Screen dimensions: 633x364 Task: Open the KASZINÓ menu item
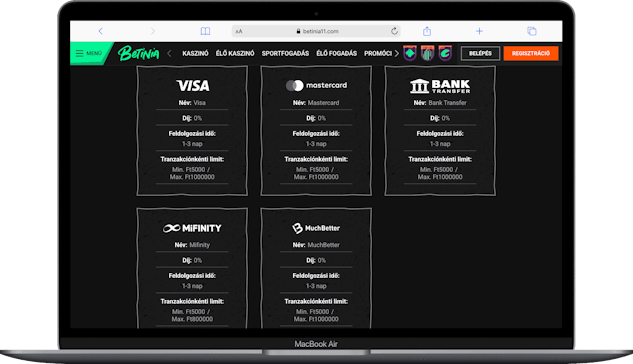coord(195,53)
